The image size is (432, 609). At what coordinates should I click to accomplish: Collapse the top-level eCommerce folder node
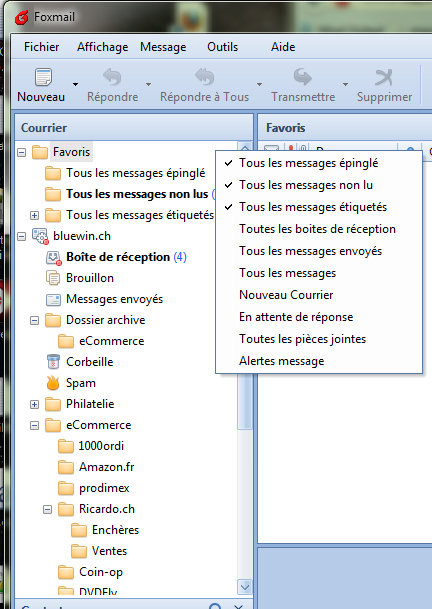tap(35, 425)
